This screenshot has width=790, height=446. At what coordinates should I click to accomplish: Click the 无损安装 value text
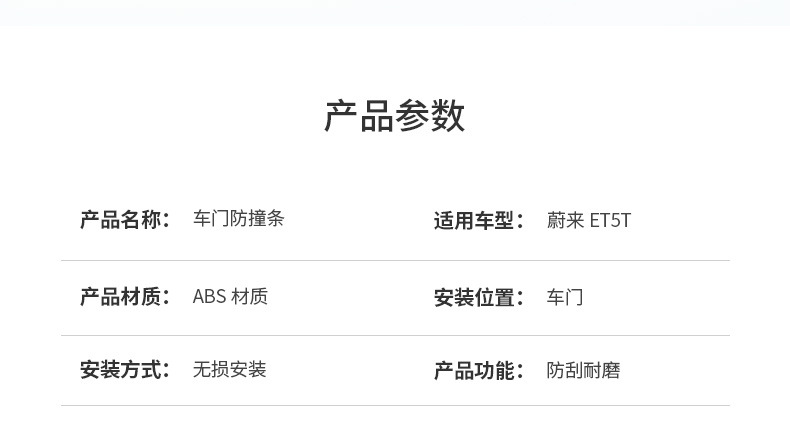point(229,370)
